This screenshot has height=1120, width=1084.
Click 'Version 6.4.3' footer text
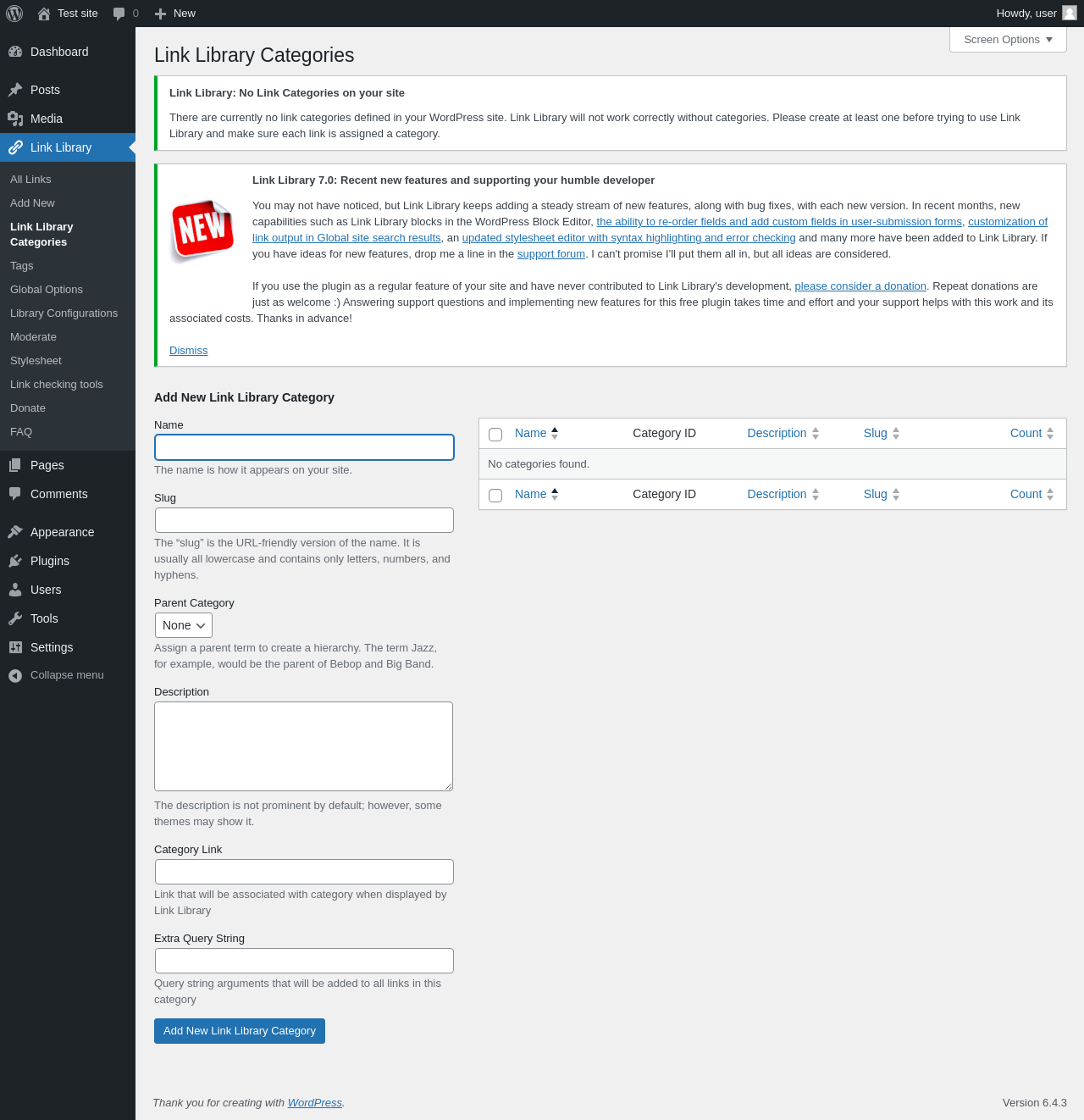pyautogui.click(x=1035, y=1103)
